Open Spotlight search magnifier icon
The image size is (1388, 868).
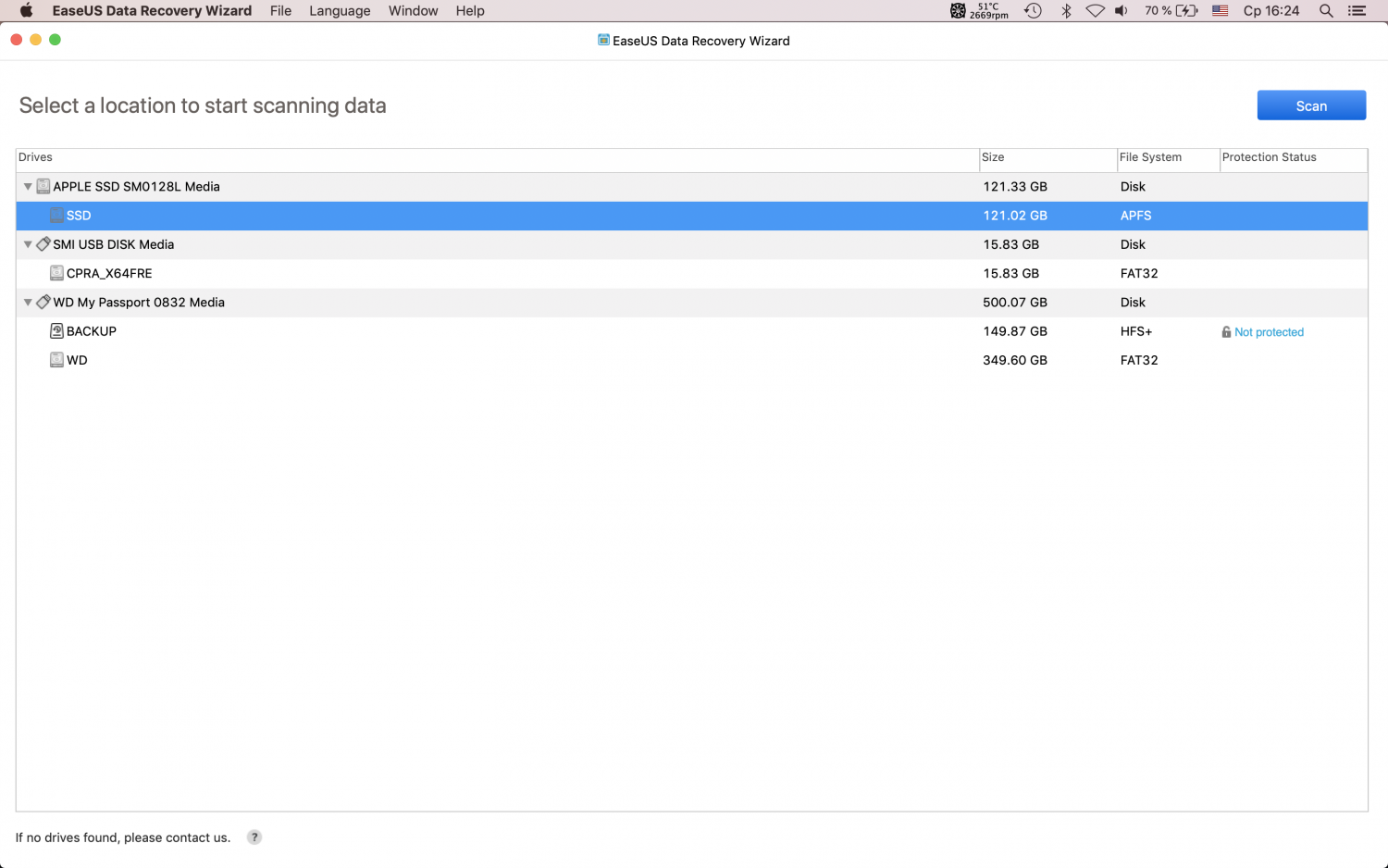coord(1326,11)
